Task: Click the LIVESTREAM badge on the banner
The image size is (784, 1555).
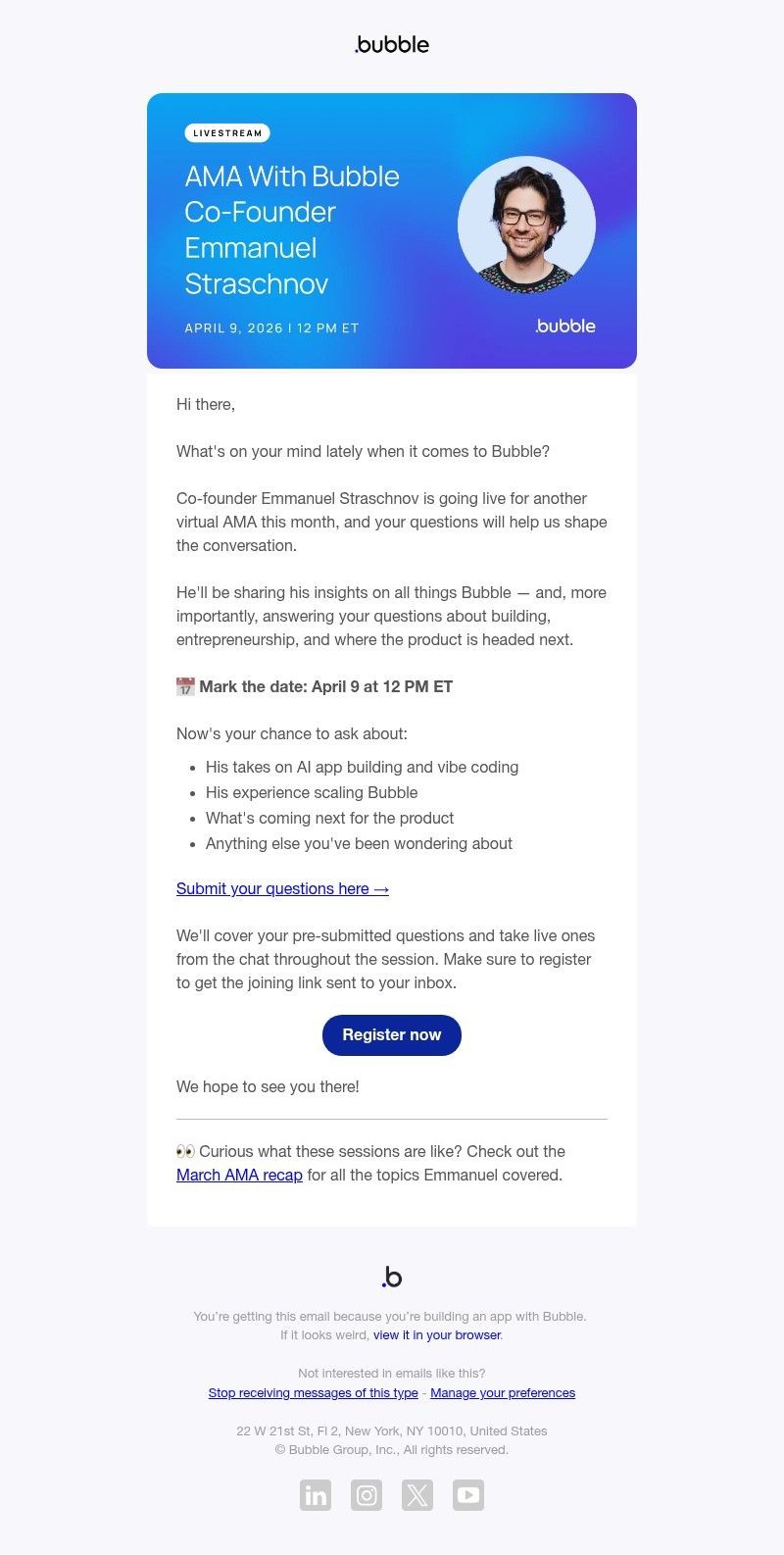Action: point(227,132)
